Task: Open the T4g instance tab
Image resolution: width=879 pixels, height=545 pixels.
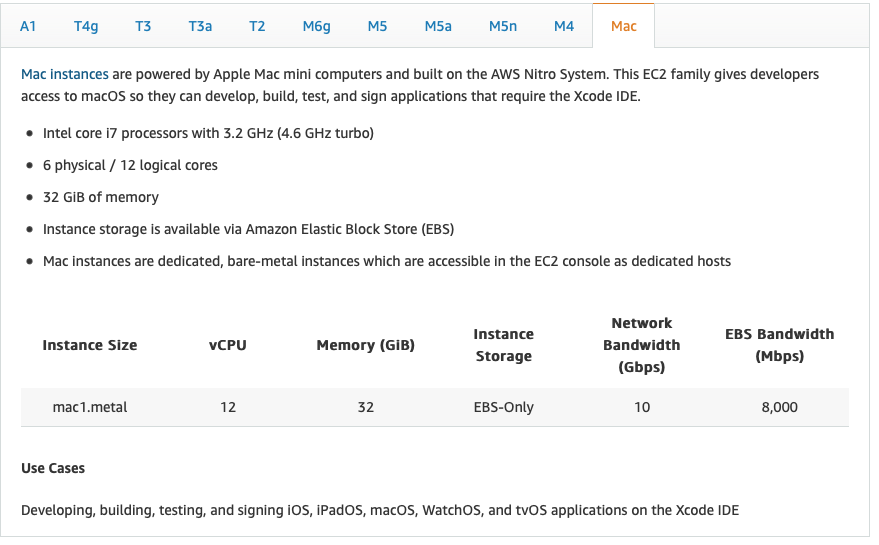Action: (86, 26)
